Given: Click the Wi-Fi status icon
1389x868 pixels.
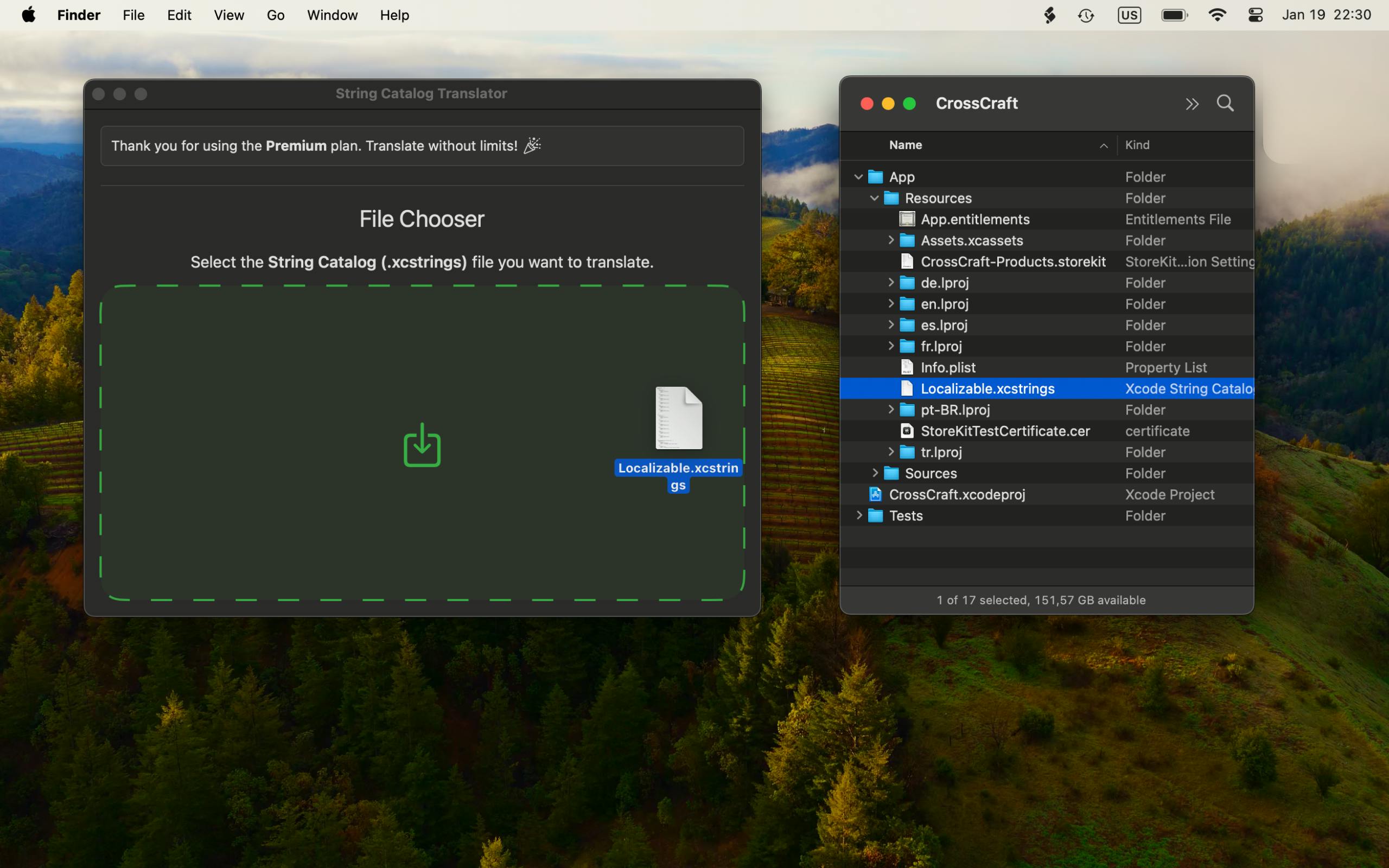Looking at the screenshot, I should [x=1218, y=15].
